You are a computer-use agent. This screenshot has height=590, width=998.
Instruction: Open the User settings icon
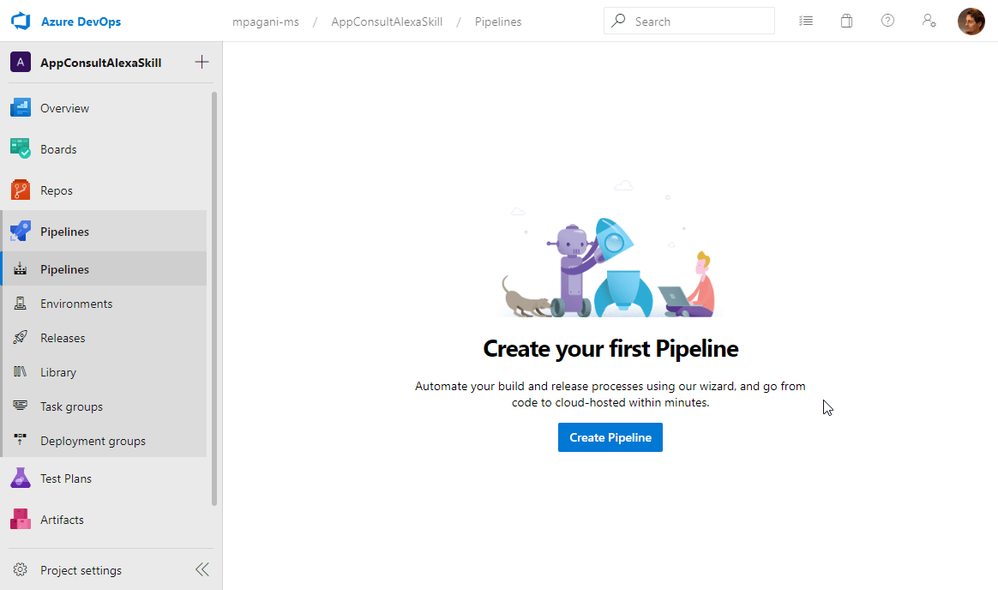pyautogui.click(x=929, y=21)
